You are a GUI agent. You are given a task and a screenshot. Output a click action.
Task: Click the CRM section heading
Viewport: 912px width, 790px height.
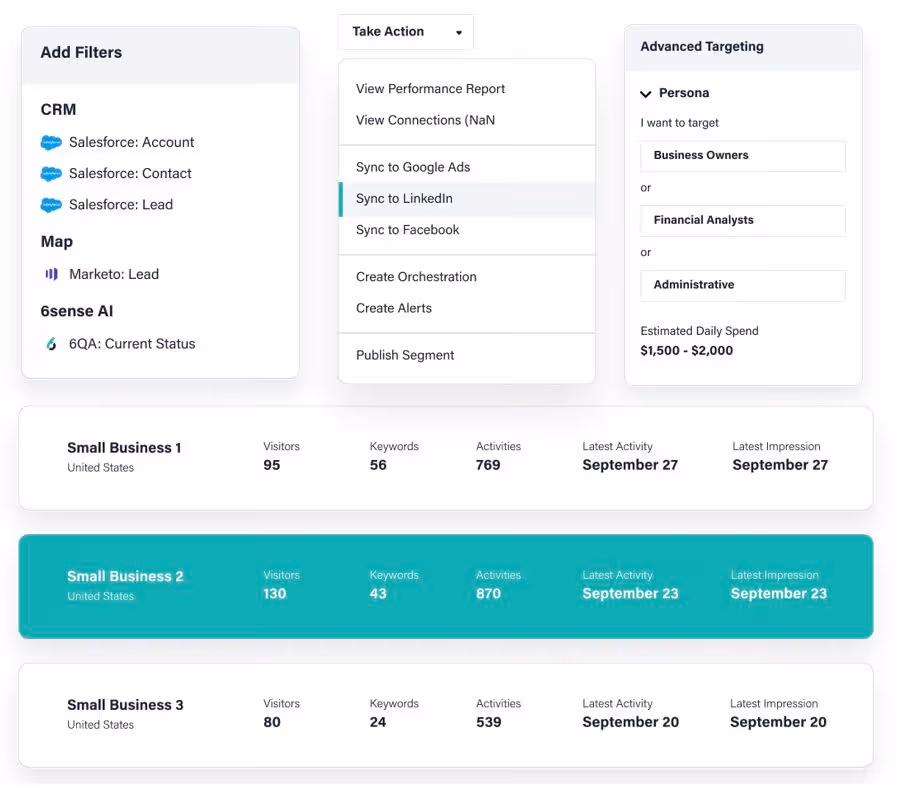click(58, 109)
